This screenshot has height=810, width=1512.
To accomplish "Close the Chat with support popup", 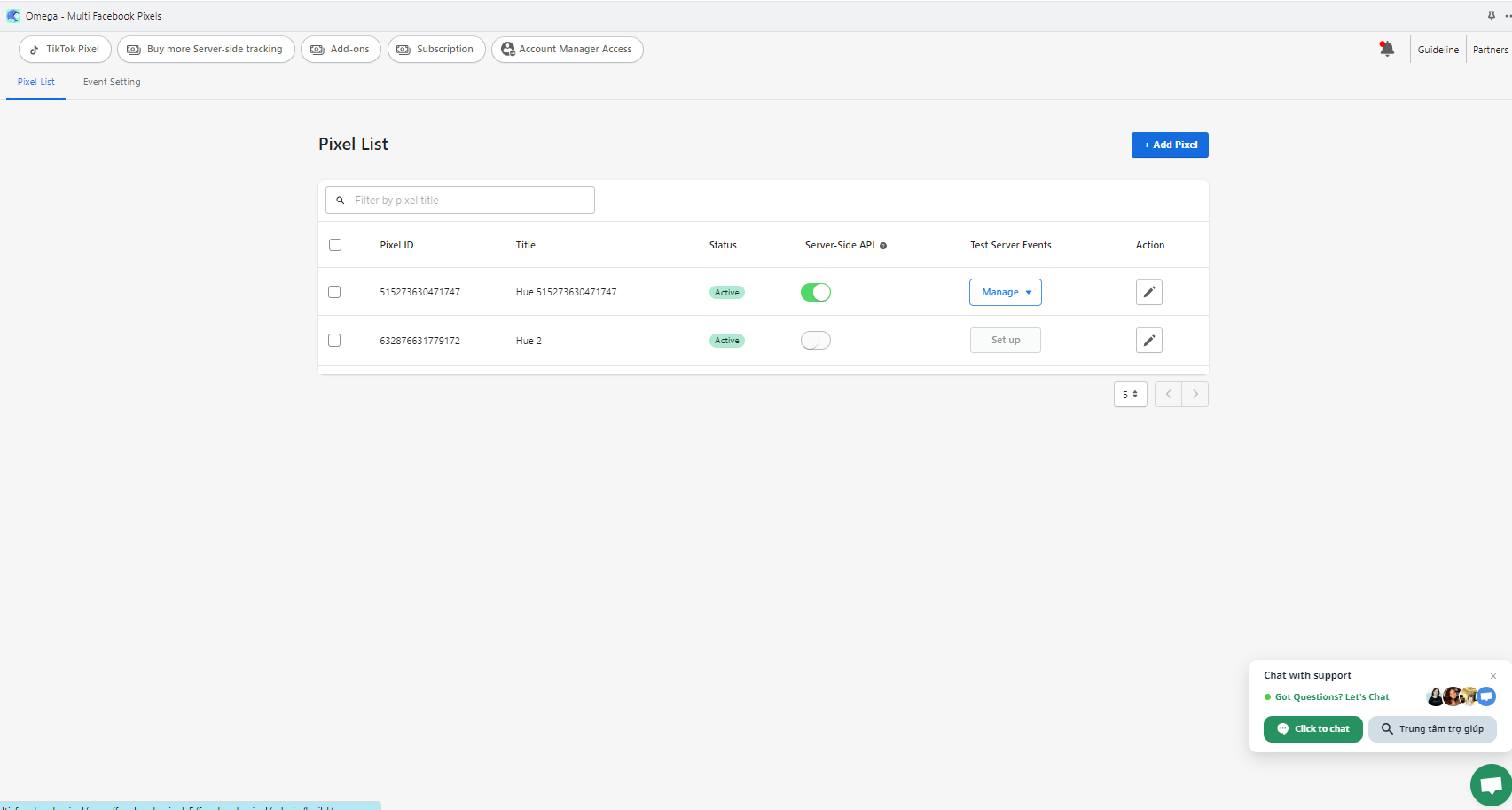I will [1493, 676].
